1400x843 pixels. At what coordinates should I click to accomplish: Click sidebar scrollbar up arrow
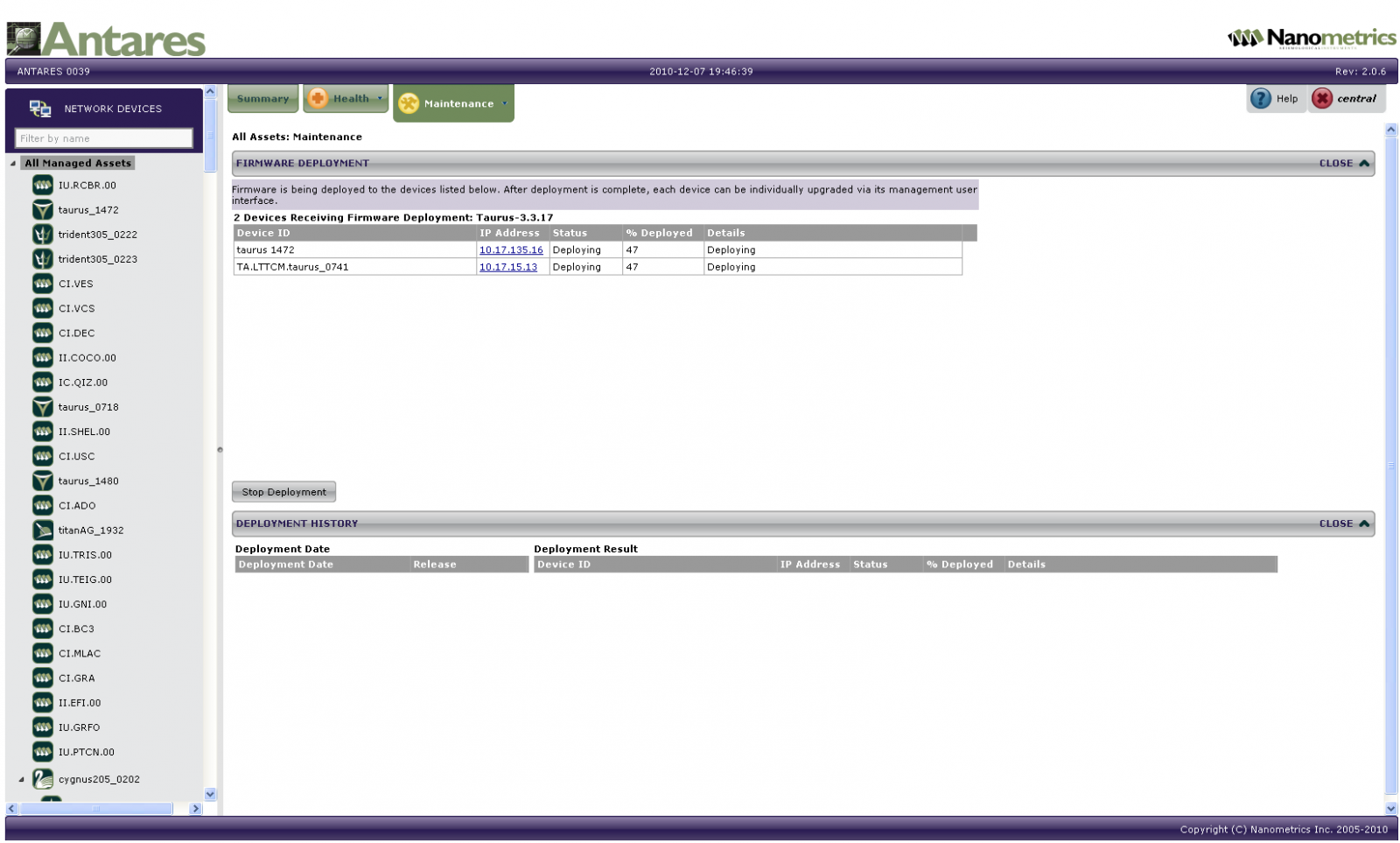point(210,91)
